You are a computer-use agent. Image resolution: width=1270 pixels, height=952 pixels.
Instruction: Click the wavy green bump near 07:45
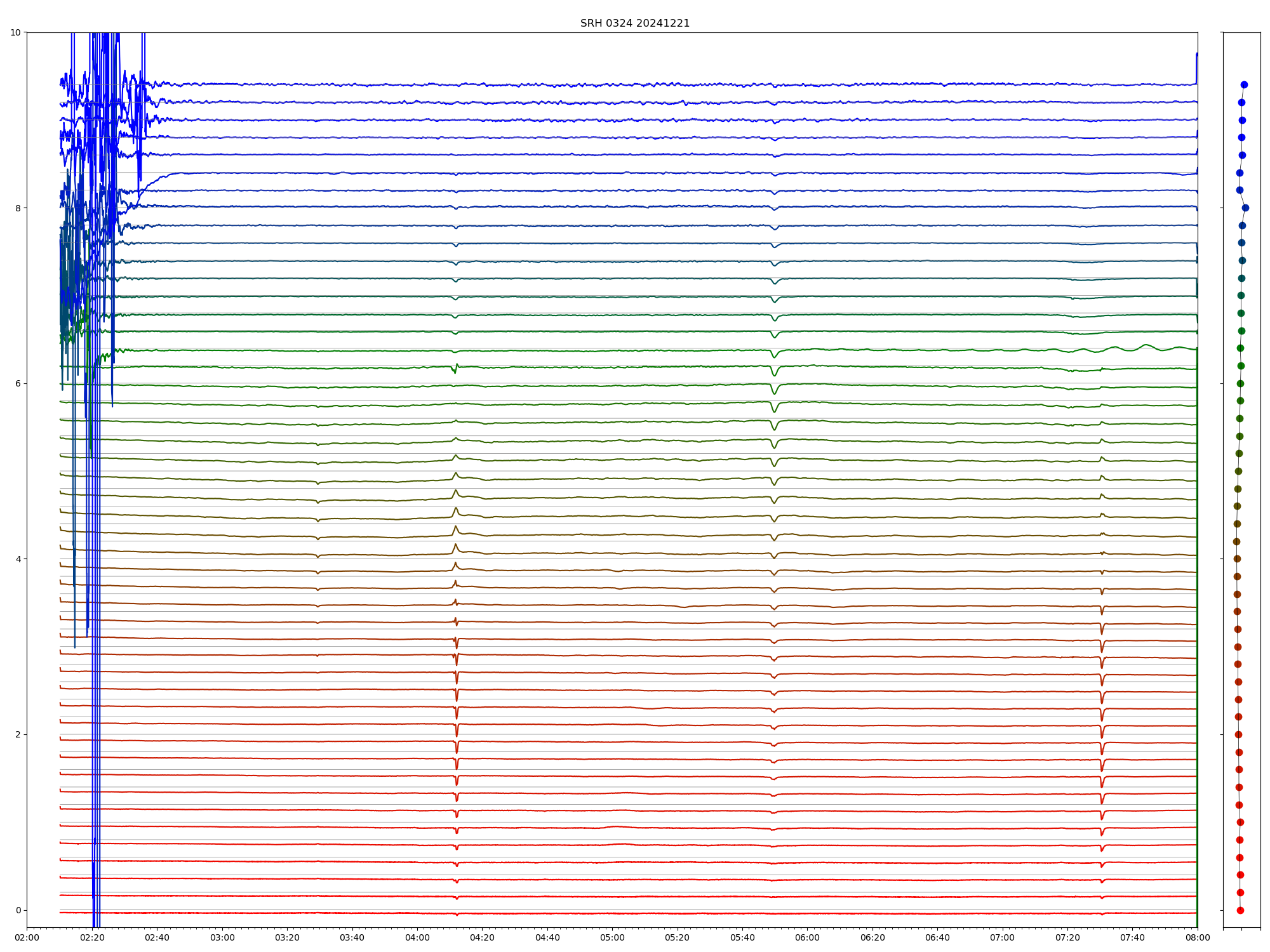point(1146,345)
